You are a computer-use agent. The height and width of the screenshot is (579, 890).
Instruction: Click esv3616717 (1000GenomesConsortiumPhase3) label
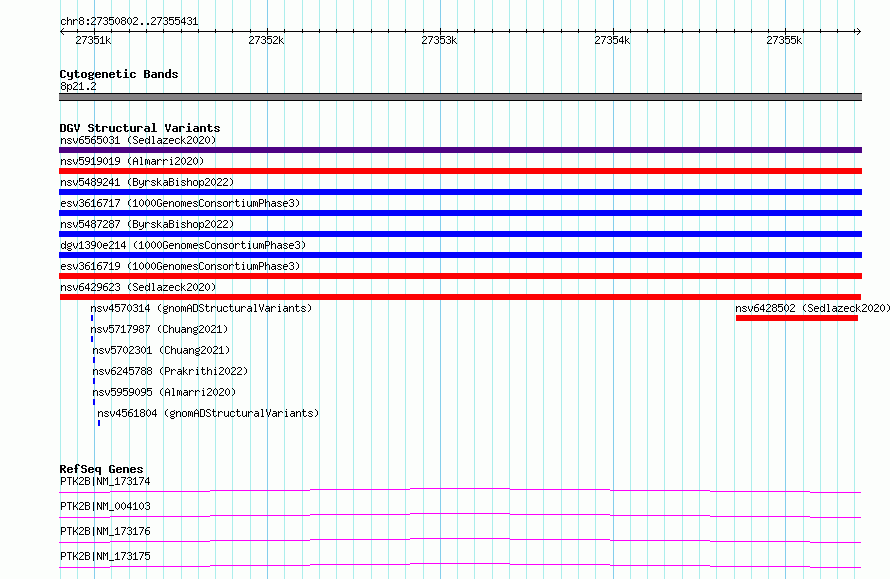(x=180, y=203)
